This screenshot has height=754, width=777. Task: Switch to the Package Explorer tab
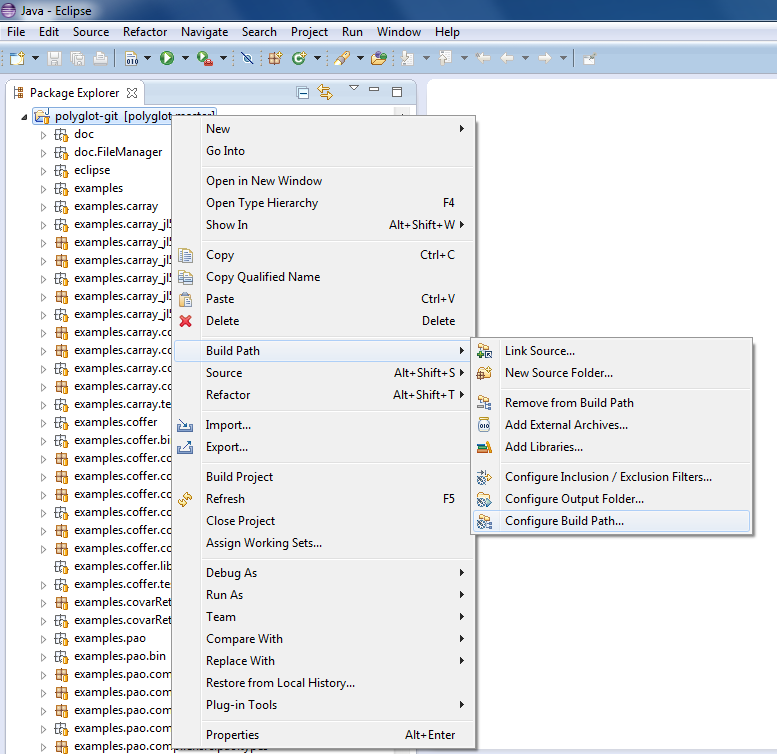74,93
